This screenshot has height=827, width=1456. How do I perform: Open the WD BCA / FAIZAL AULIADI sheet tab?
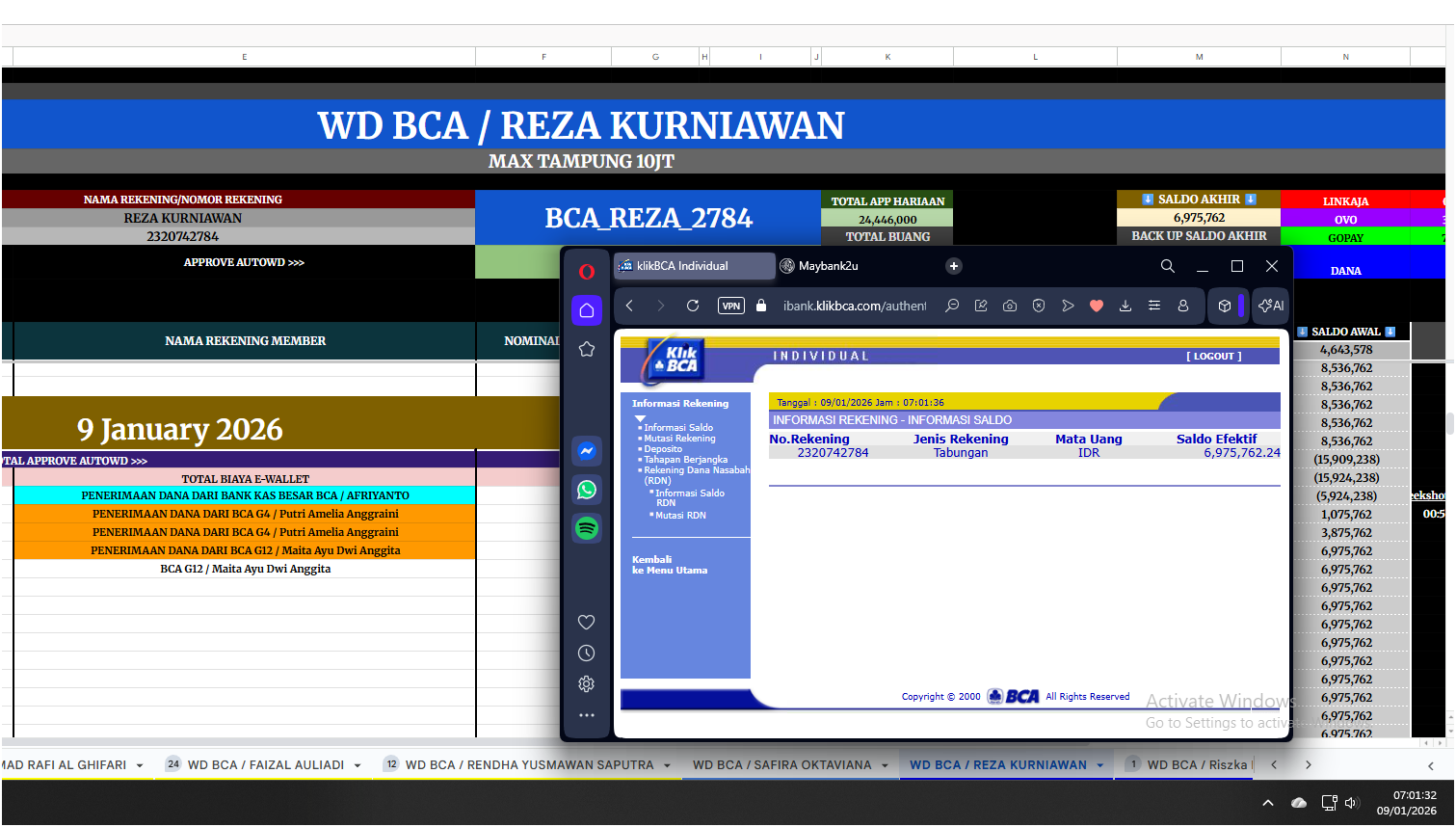click(265, 765)
